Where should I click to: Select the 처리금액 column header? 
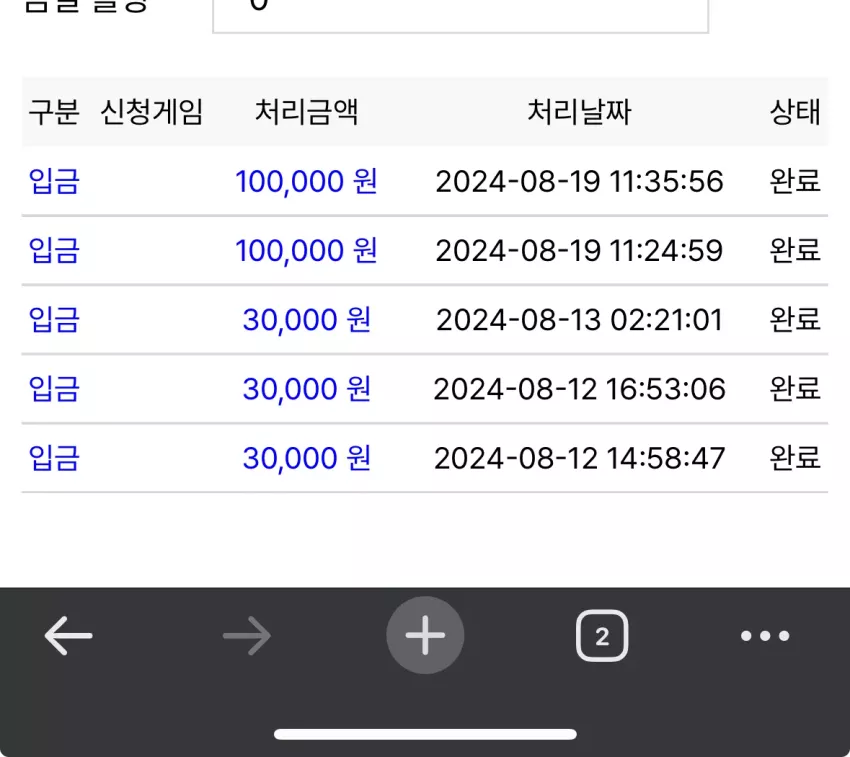tap(306, 112)
